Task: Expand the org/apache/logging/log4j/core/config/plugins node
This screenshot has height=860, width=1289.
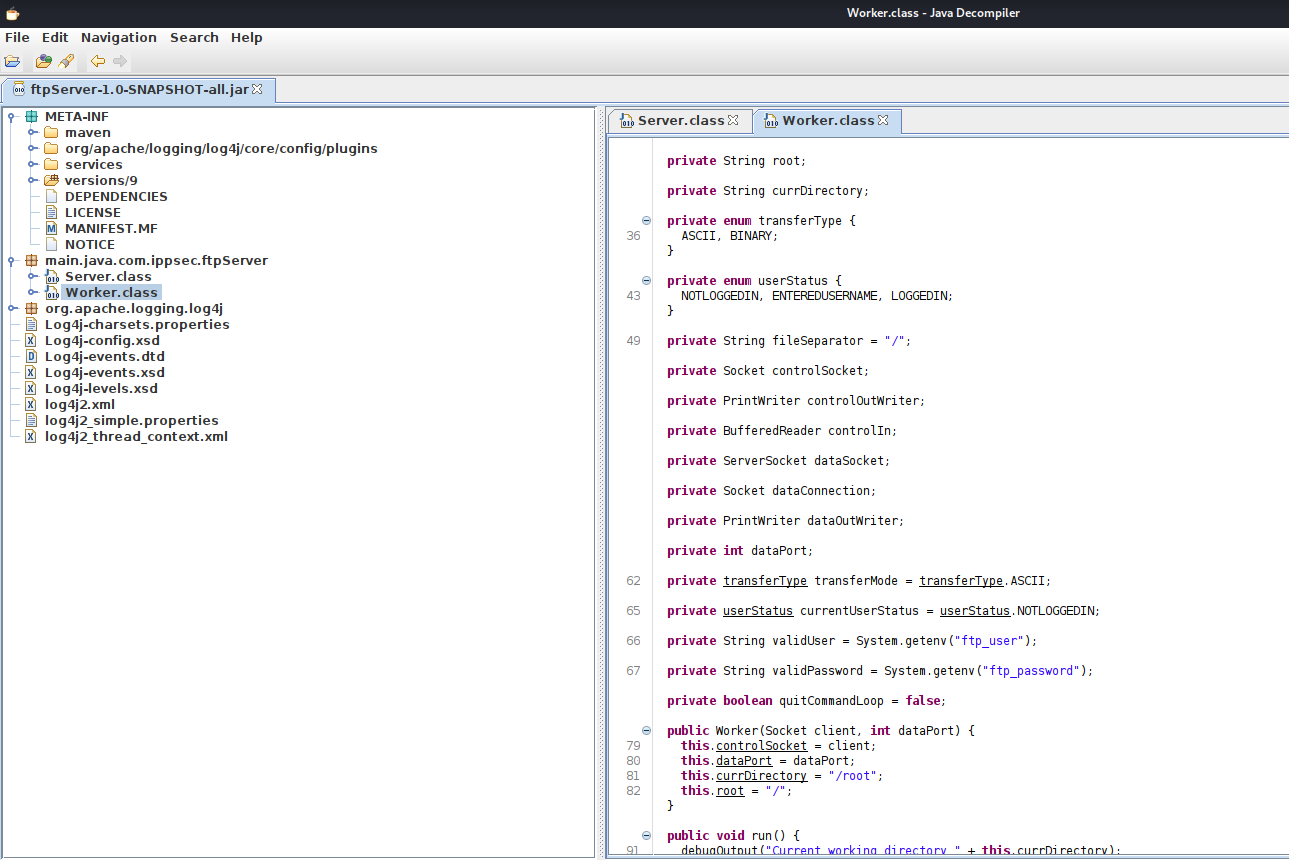Action: (x=32, y=148)
